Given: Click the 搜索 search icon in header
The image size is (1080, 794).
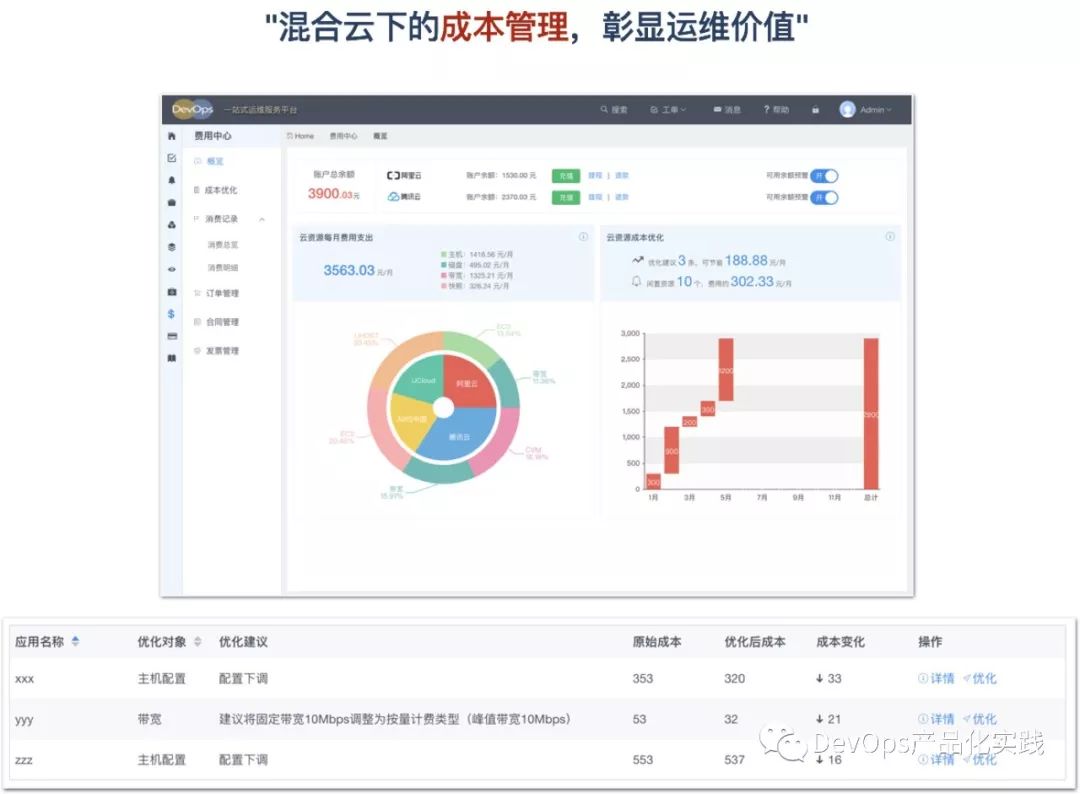Looking at the screenshot, I should click(604, 109).
